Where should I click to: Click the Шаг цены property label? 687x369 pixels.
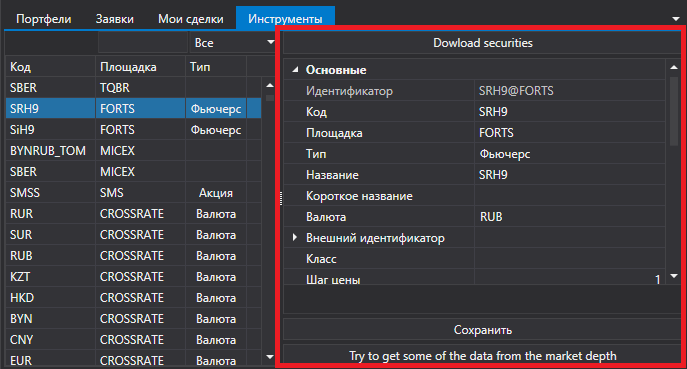point(333,280)
